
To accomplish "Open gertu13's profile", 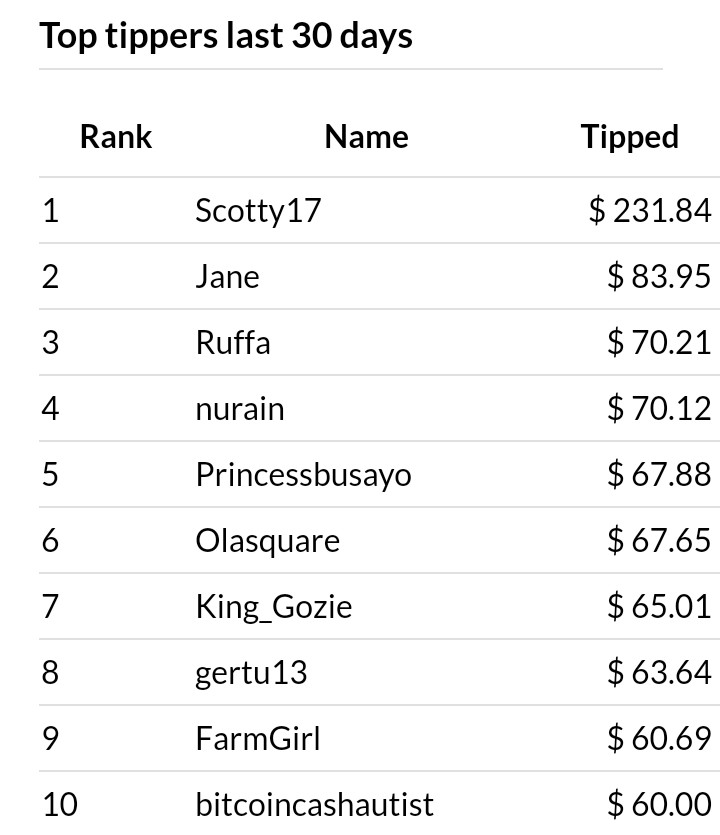I will coord(251,673).
